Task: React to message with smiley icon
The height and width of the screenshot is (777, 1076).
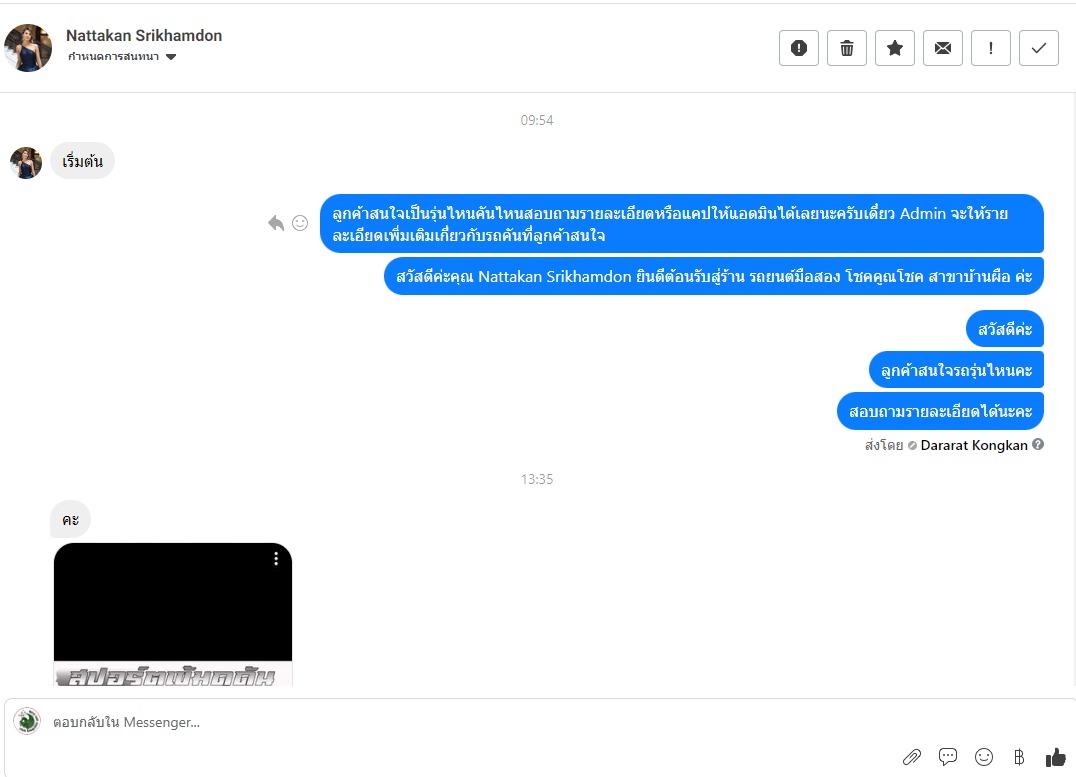Action: click(300, 223)
